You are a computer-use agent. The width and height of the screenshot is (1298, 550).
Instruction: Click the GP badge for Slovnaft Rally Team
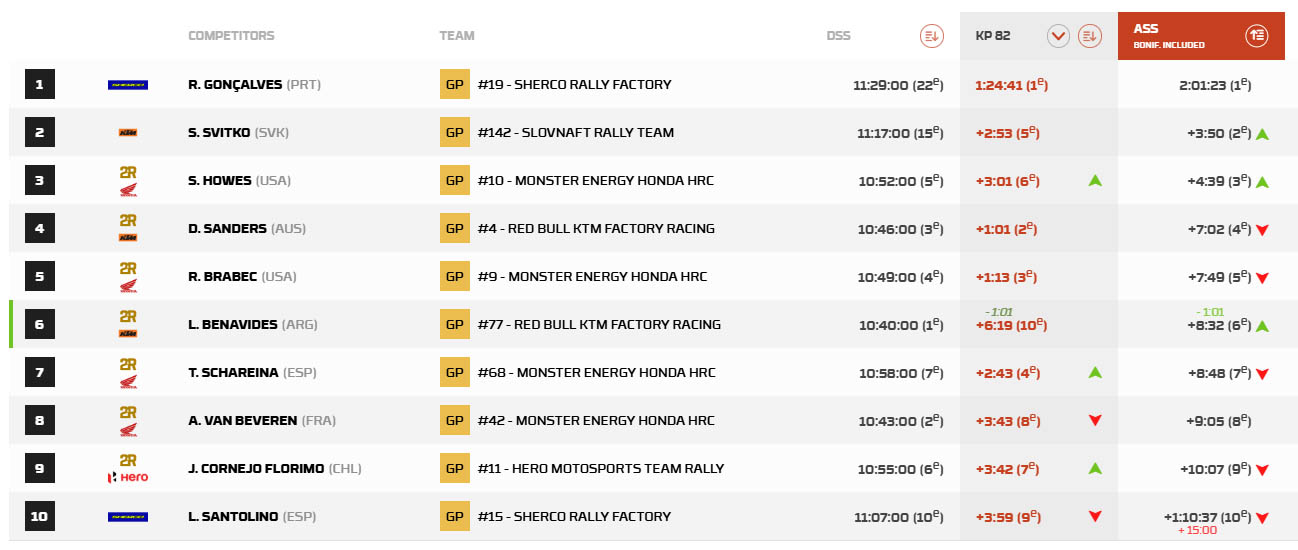coord(454,133)
